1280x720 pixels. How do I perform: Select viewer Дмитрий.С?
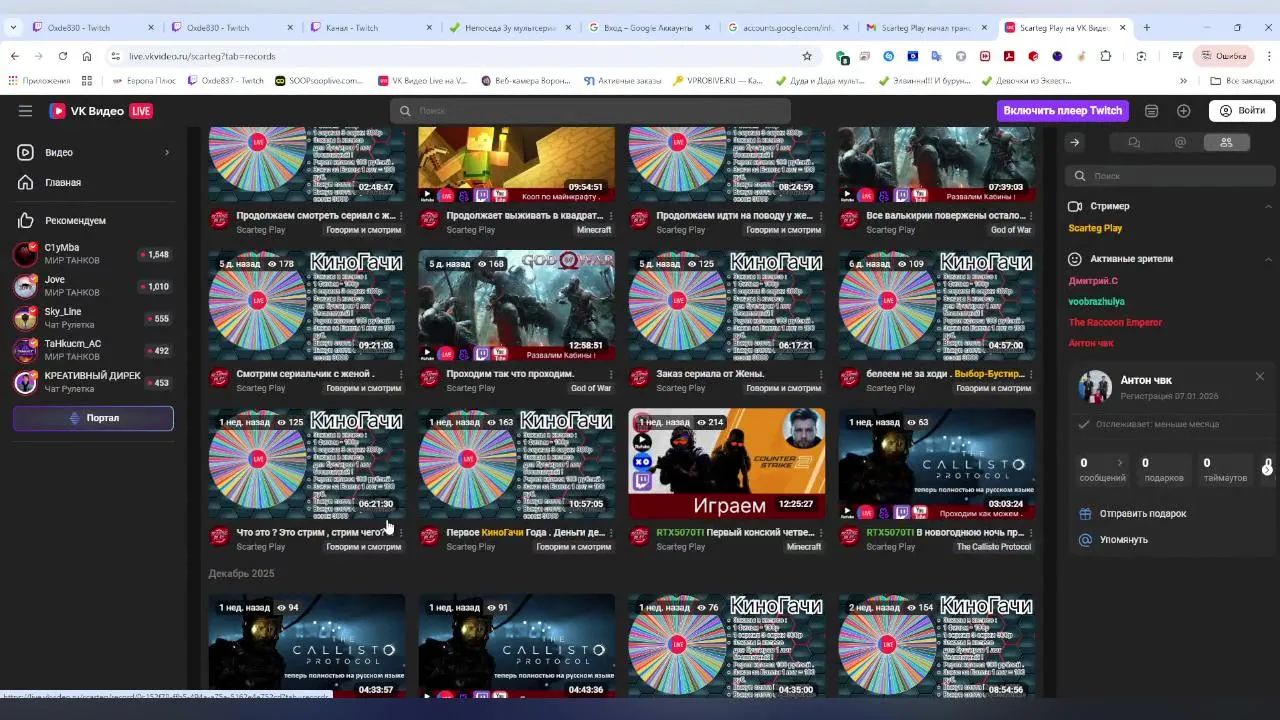pos(1093,281)
